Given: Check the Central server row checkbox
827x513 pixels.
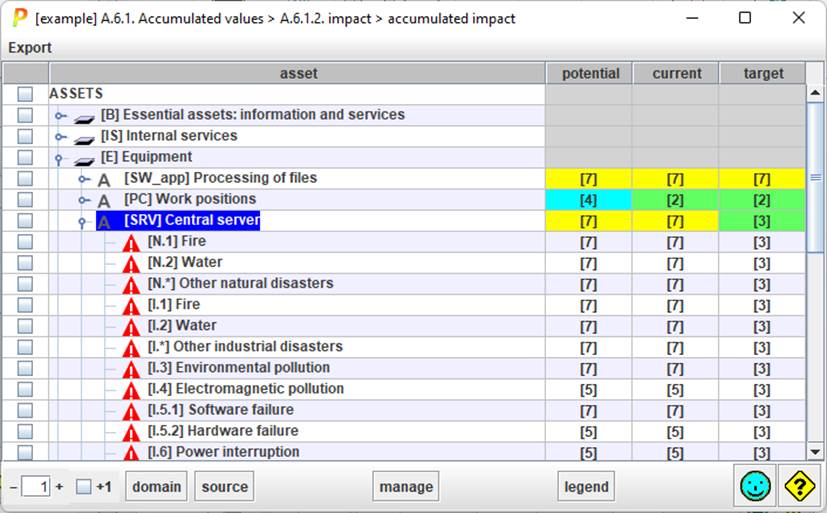Looking at the screenshot, I should click(x=25, y=220).
